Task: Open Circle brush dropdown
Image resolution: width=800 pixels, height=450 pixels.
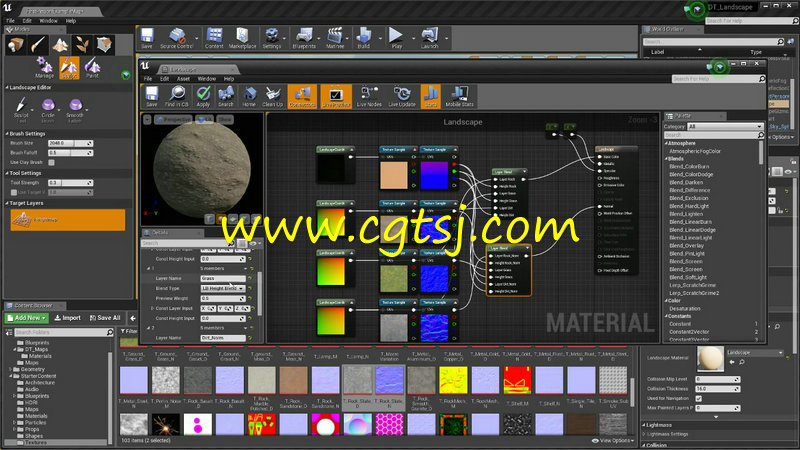Action: (x=59, y=109)
